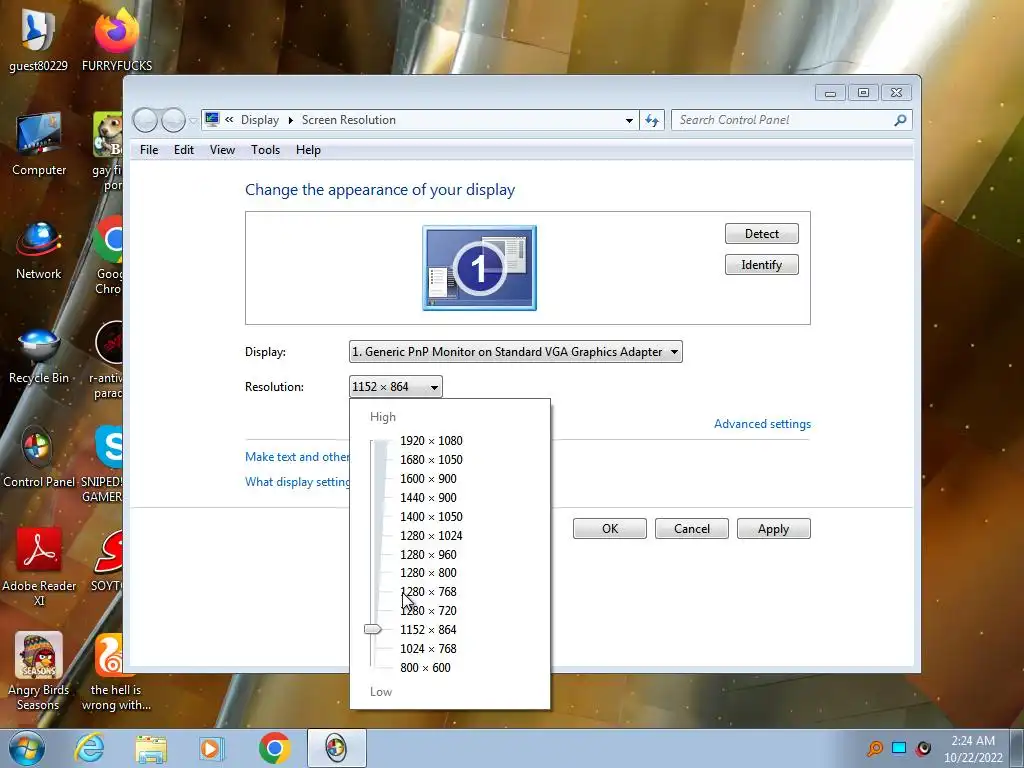Open the Edit menu

[x=184, y=150]
